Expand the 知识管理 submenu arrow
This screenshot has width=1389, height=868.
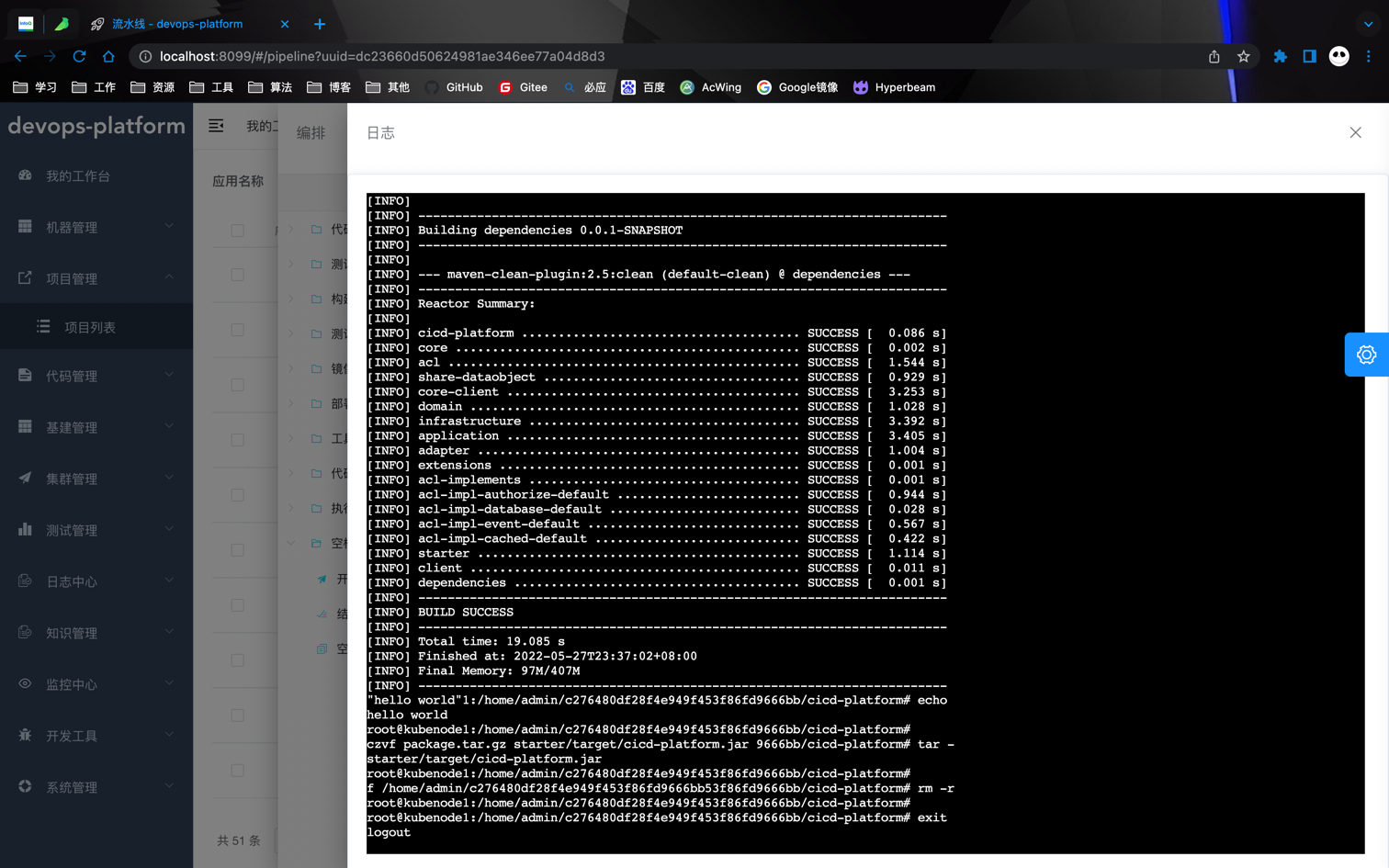tap(169, 632)
